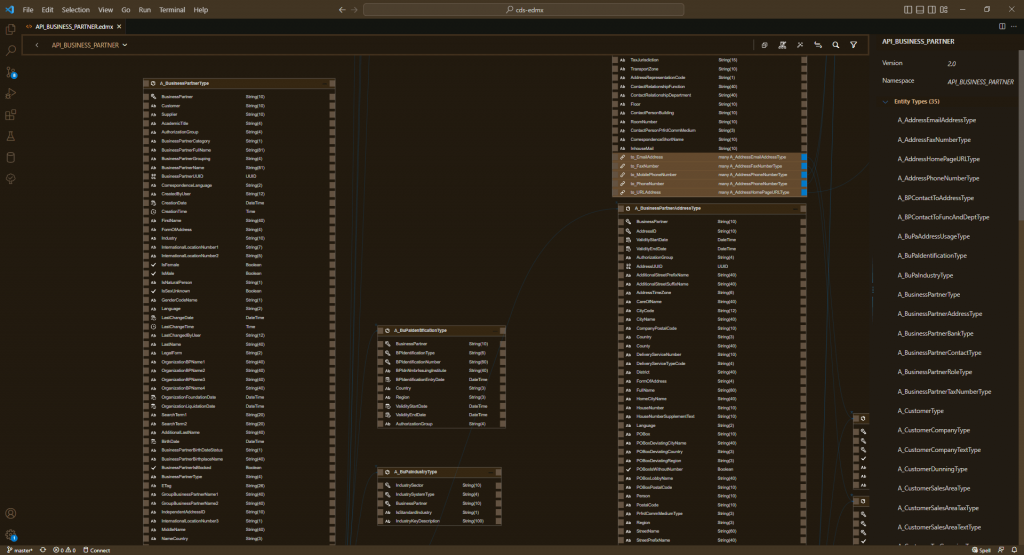This screenshot has height=555, width=1024.
Task: Toggle the primary side bar layout icon
Action: (908, 10)
